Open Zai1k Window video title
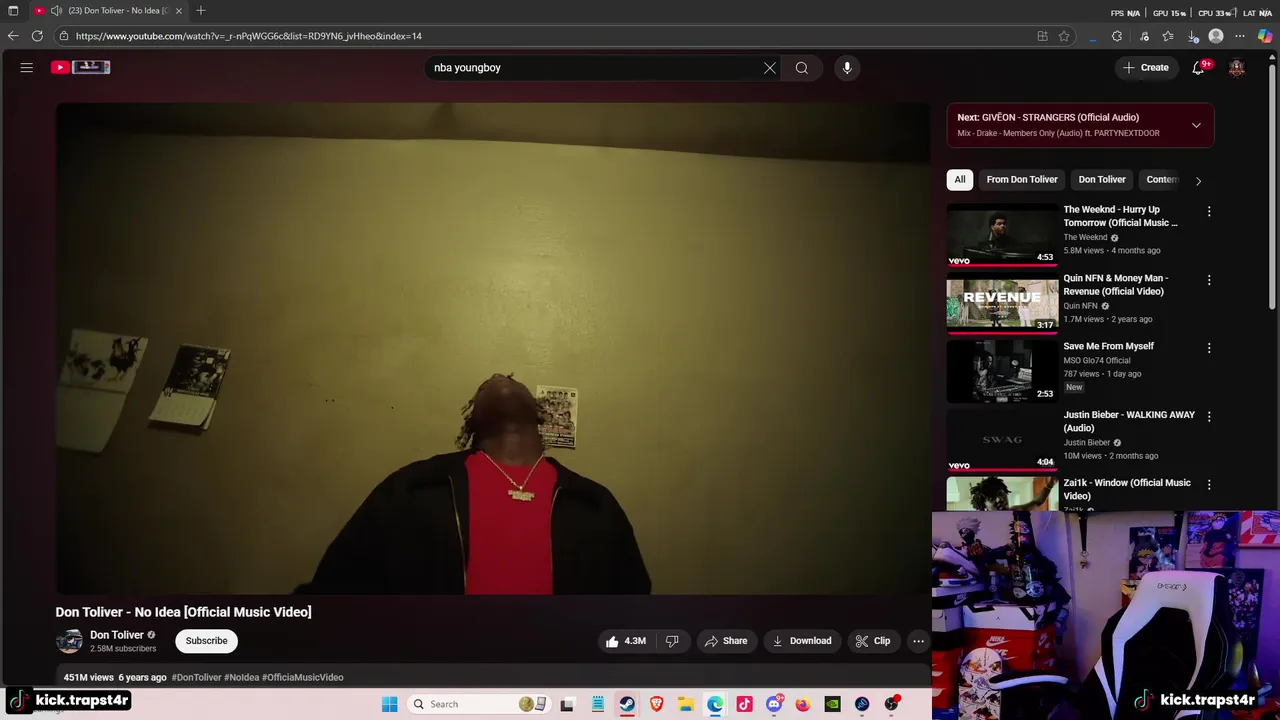 (1127, 489)
